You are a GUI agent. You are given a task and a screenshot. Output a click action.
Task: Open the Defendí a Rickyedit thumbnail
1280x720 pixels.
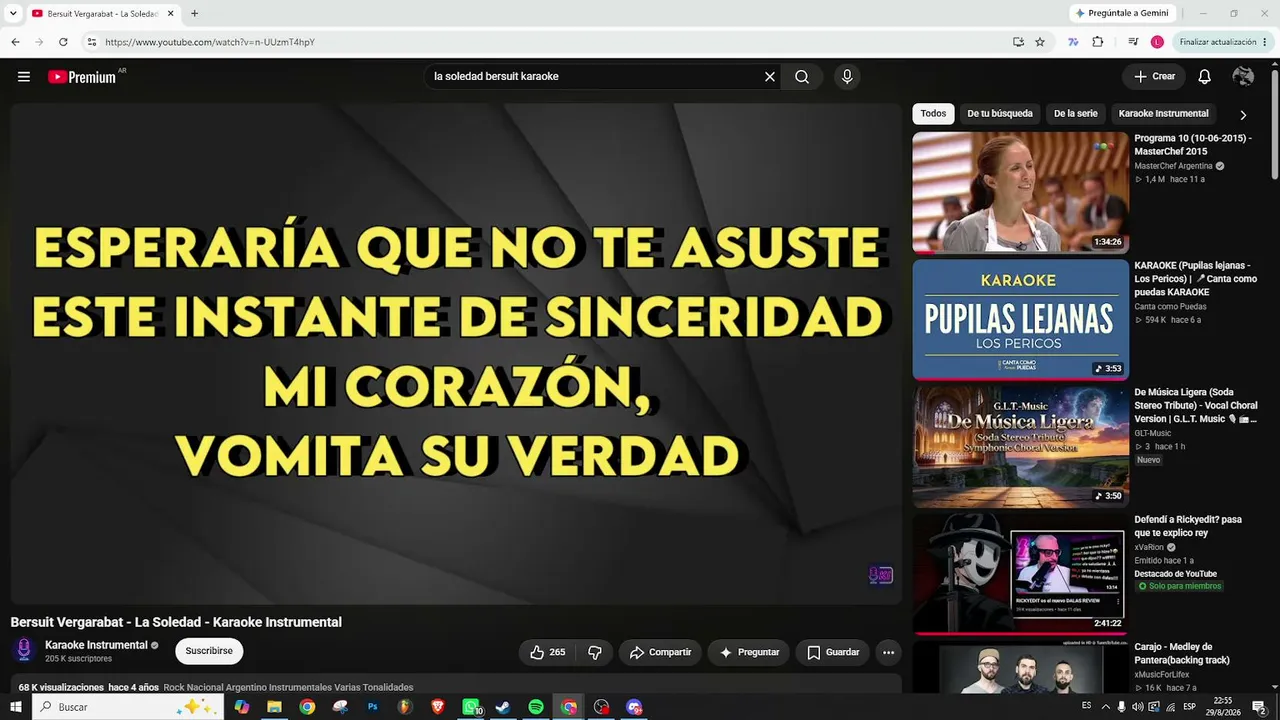pos(1020,574)
